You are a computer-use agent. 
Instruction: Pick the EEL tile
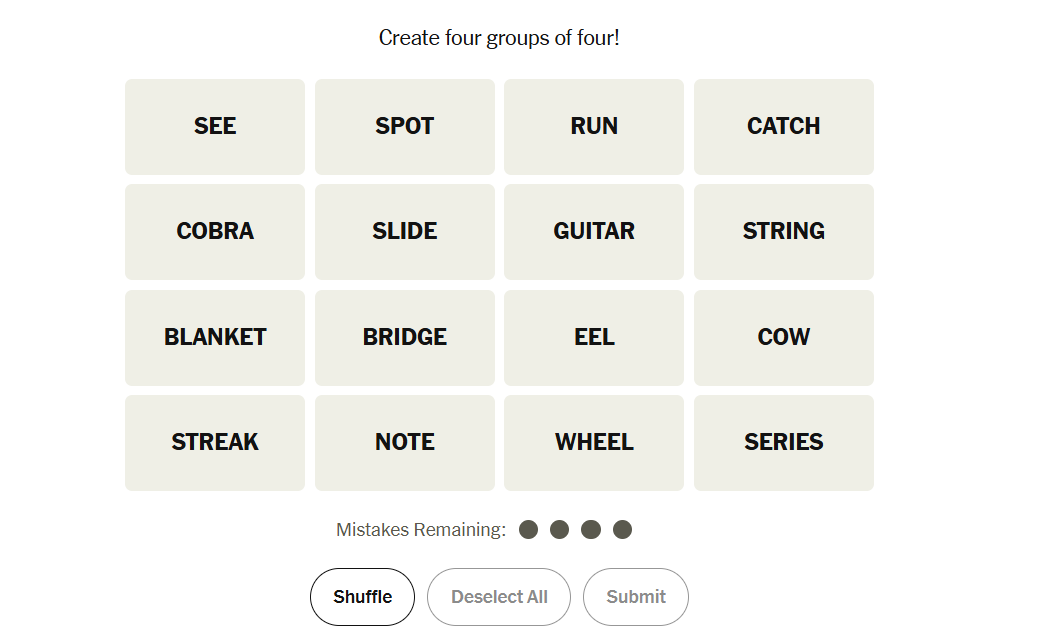pos(594,338)
